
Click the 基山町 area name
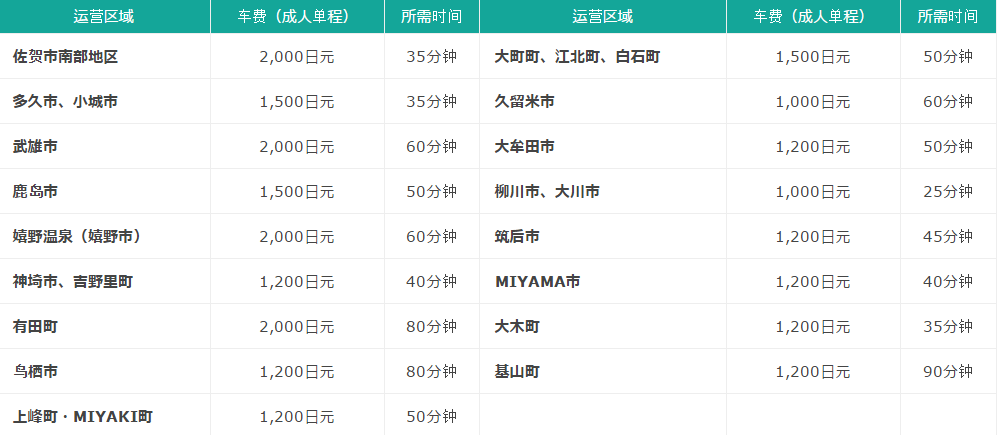518,372
